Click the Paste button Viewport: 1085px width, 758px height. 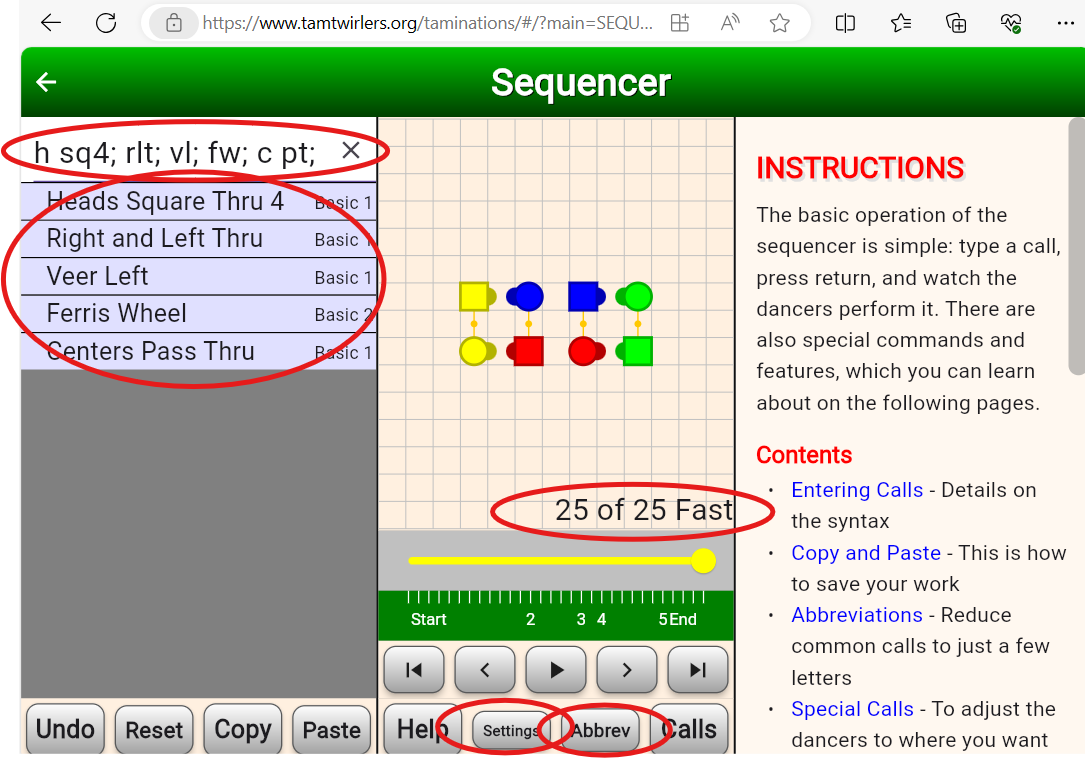[x=331, y=729]
